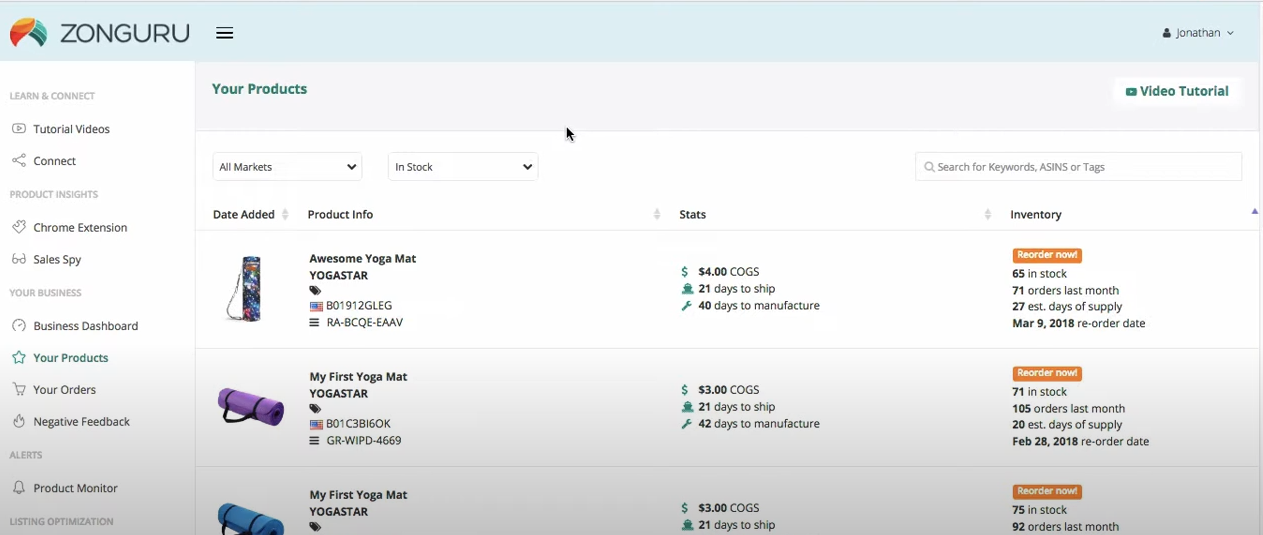Screen dimensions: 1263x535
Task: Click the US flag next to B01912GLEG
Action: [316, 307]
